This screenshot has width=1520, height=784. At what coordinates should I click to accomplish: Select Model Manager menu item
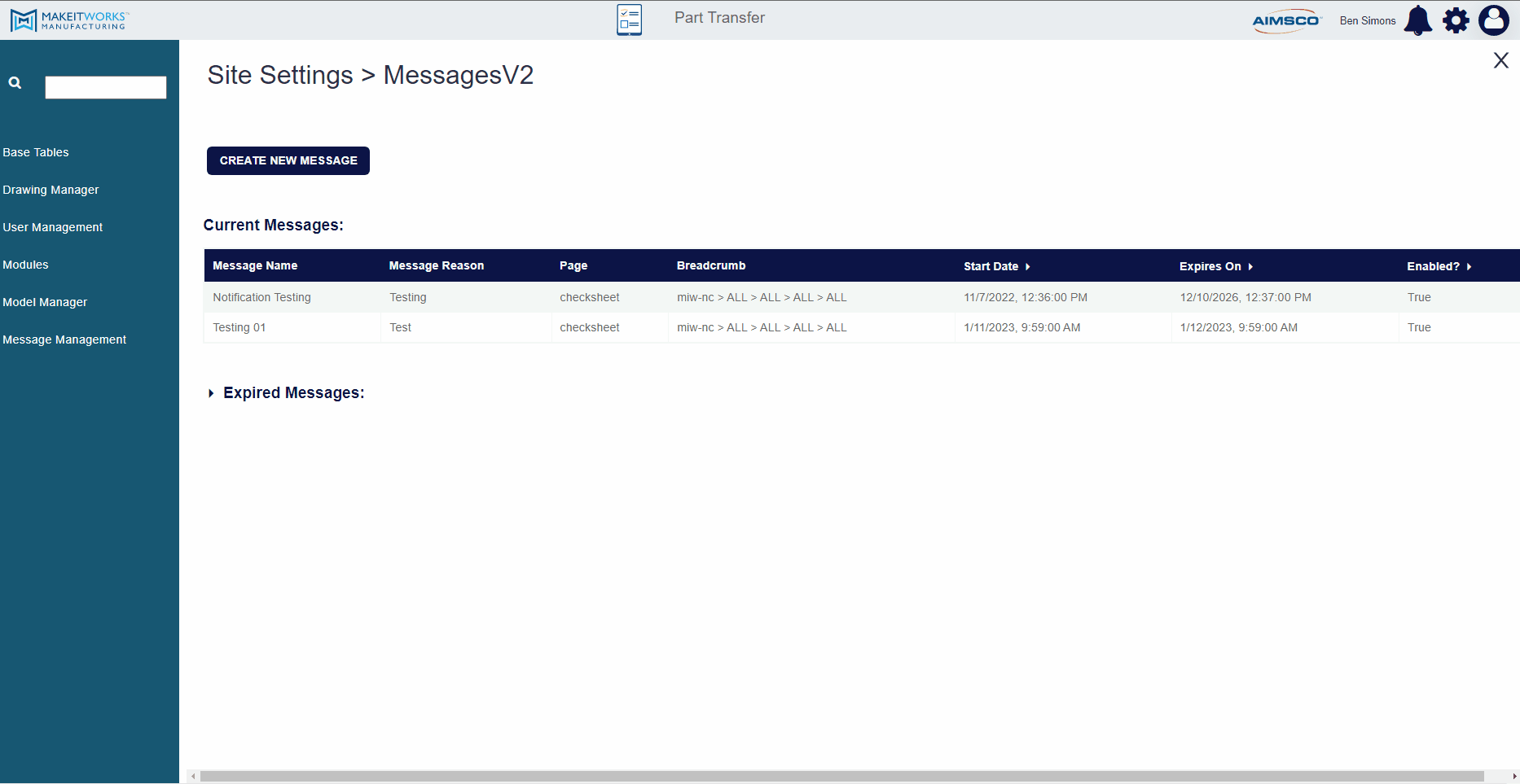(x=45, y=302)
